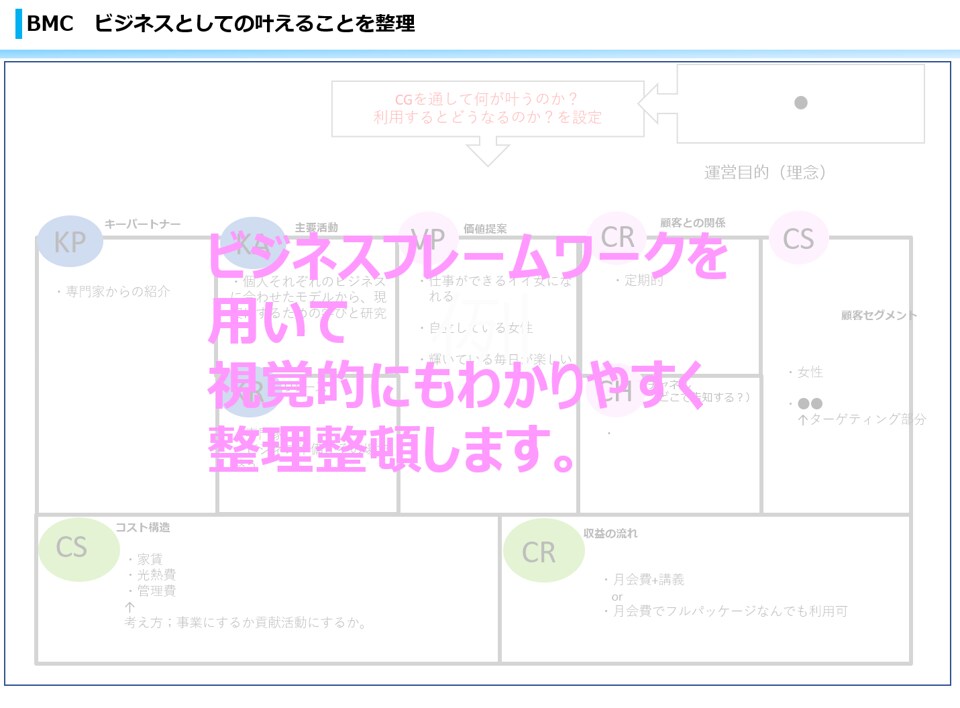Image resolution: width=960 pixels, height=708 pixels.
Task: Click the pink CS circle above 顧客セグメント
Action: coord(798,238)
